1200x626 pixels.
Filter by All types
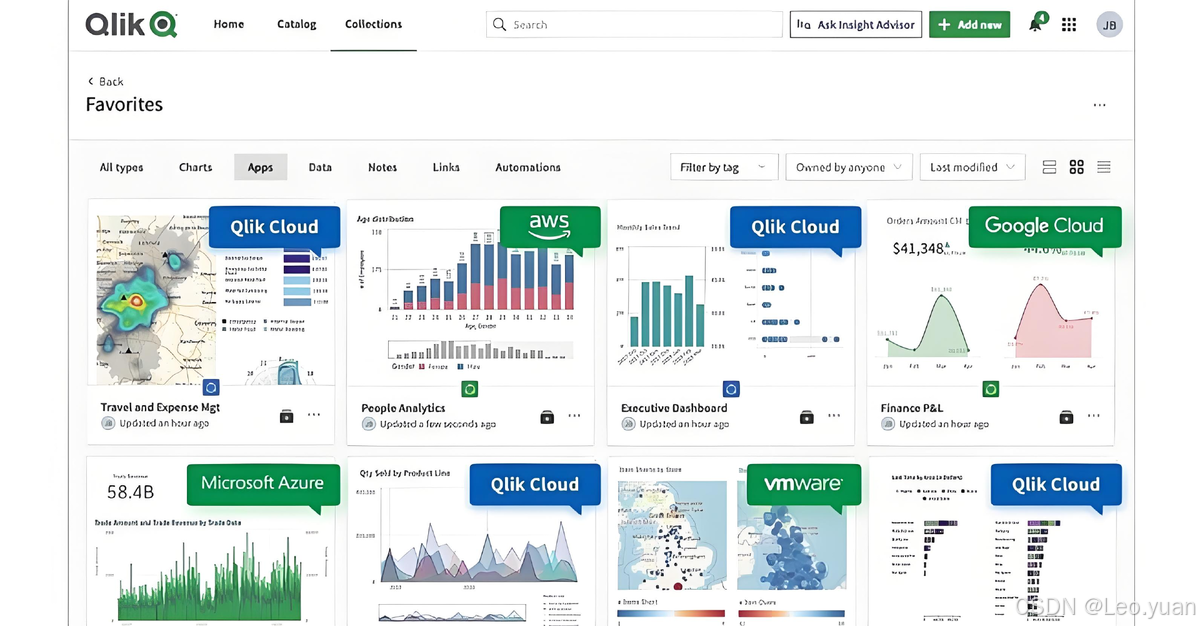point(122,167)
